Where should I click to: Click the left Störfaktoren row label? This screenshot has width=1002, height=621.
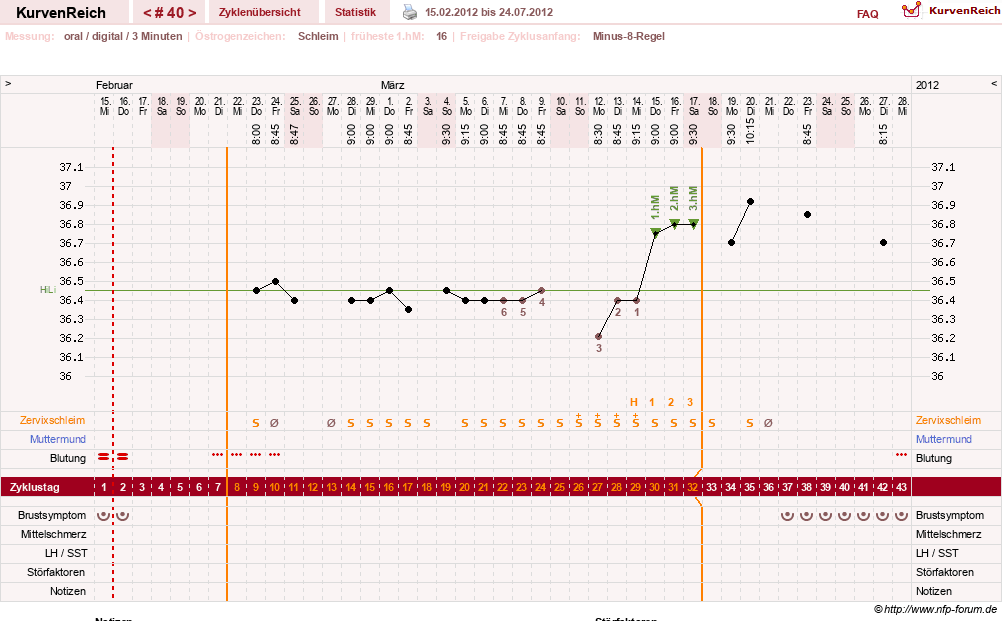(56, 572)
